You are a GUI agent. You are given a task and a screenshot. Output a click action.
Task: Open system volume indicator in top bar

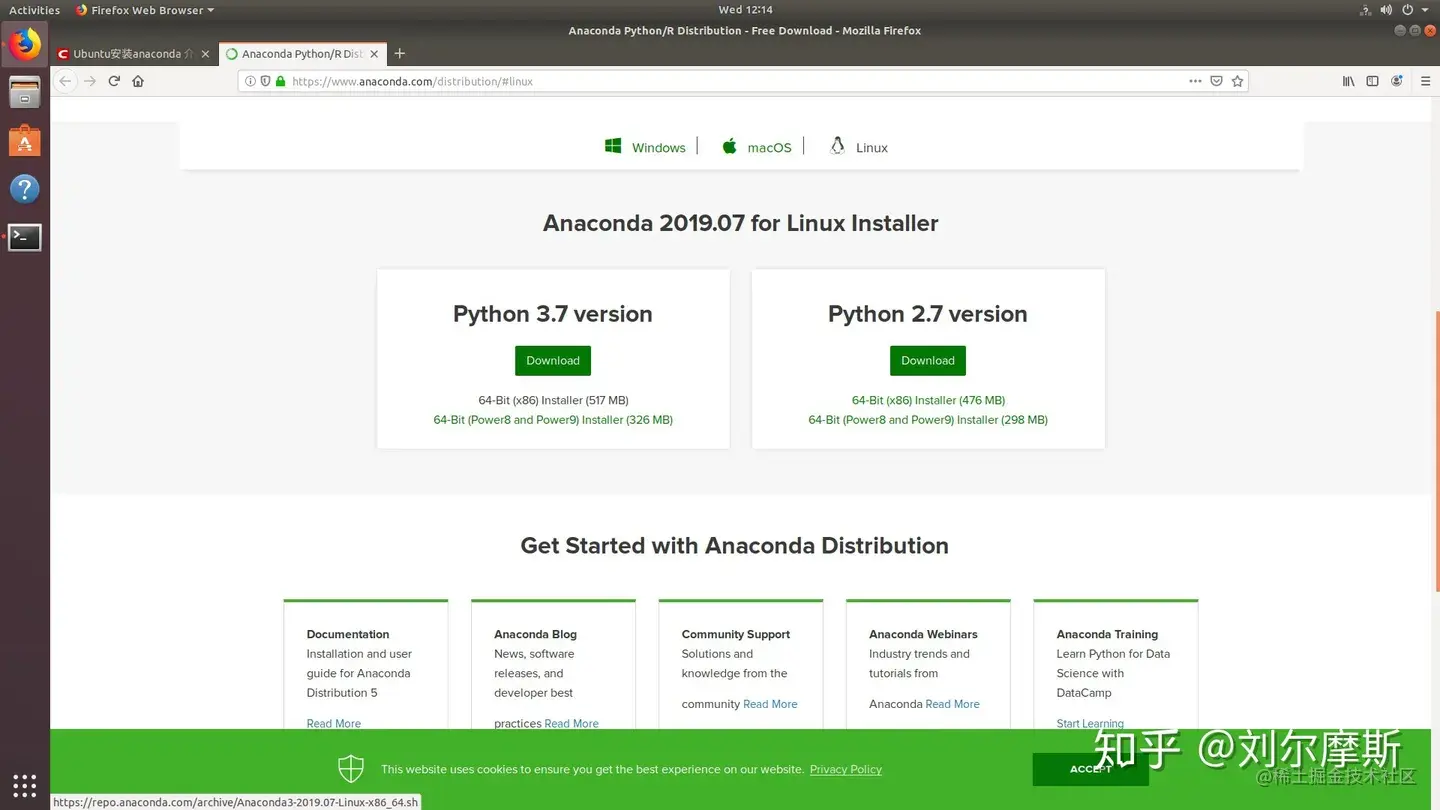click(1386, 10)
